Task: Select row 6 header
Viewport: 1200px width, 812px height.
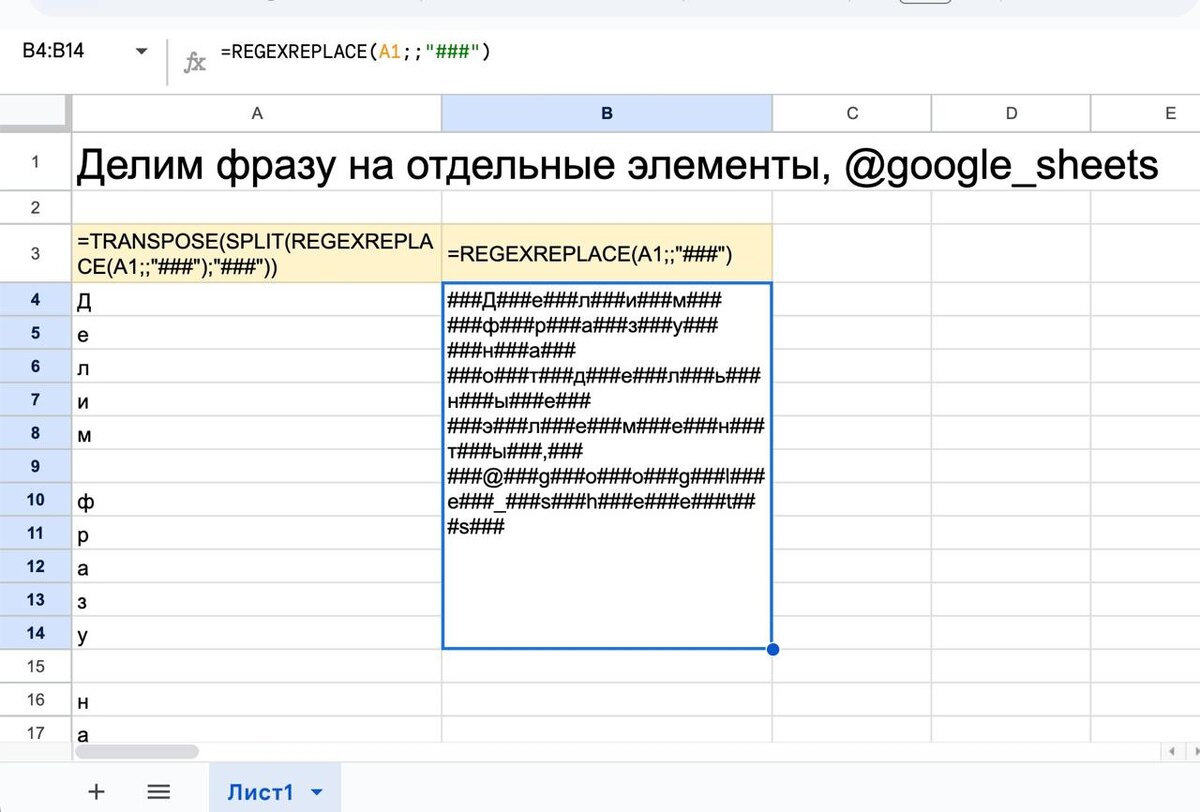Action: (x=35, y=366)
